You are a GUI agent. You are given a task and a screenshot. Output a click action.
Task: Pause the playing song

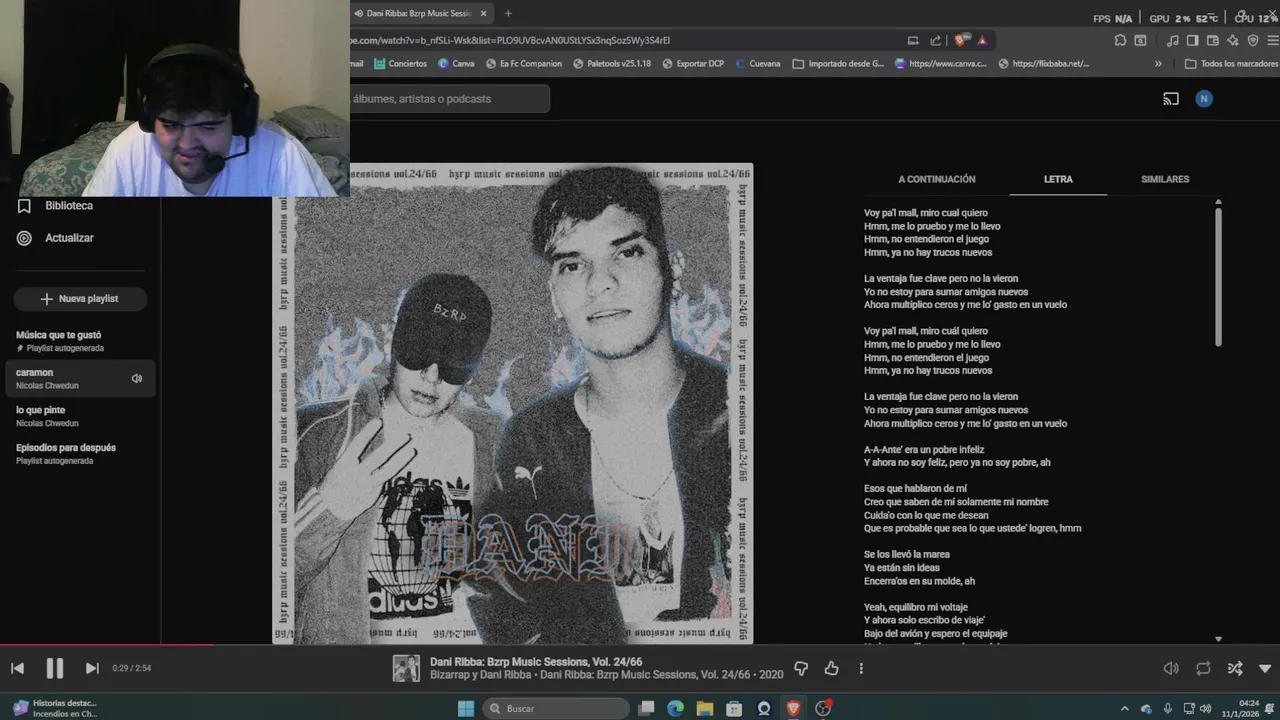coord(55,668)
